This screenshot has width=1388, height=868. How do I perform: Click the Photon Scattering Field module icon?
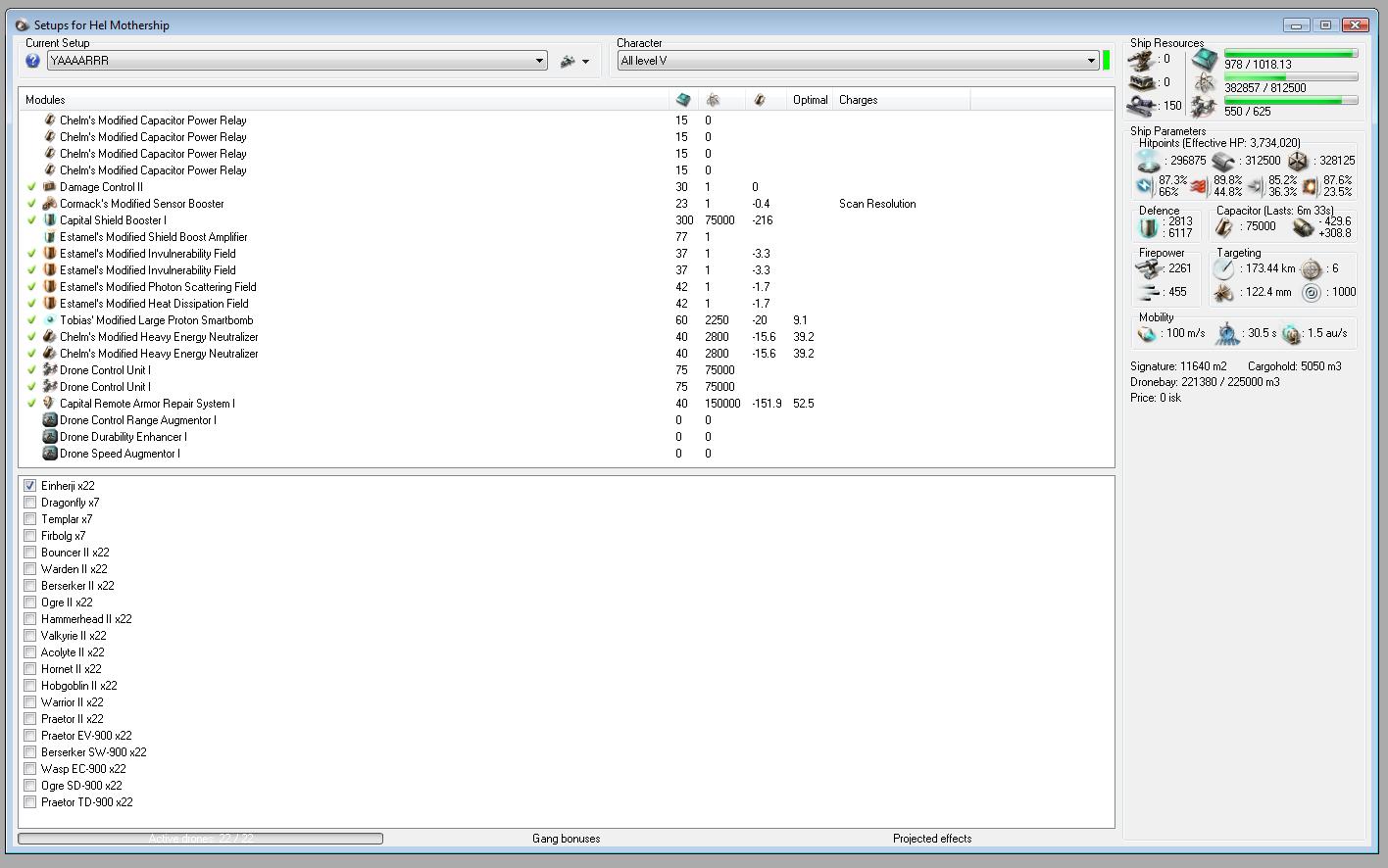[50, 287]
